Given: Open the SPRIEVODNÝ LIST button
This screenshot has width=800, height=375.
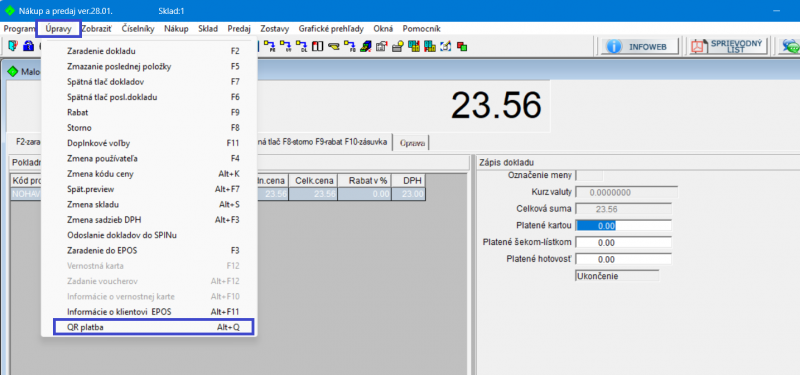Looking at the screenshot, I should point(728,46).
